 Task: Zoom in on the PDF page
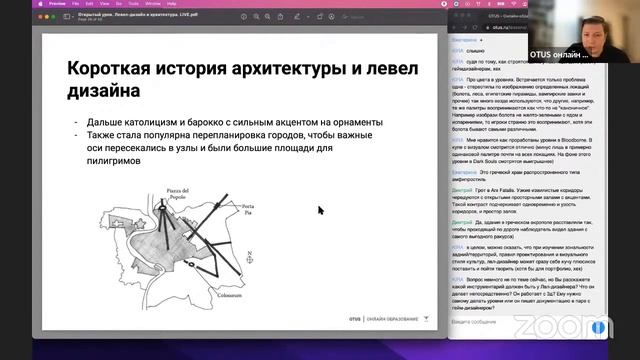[267, 17]
